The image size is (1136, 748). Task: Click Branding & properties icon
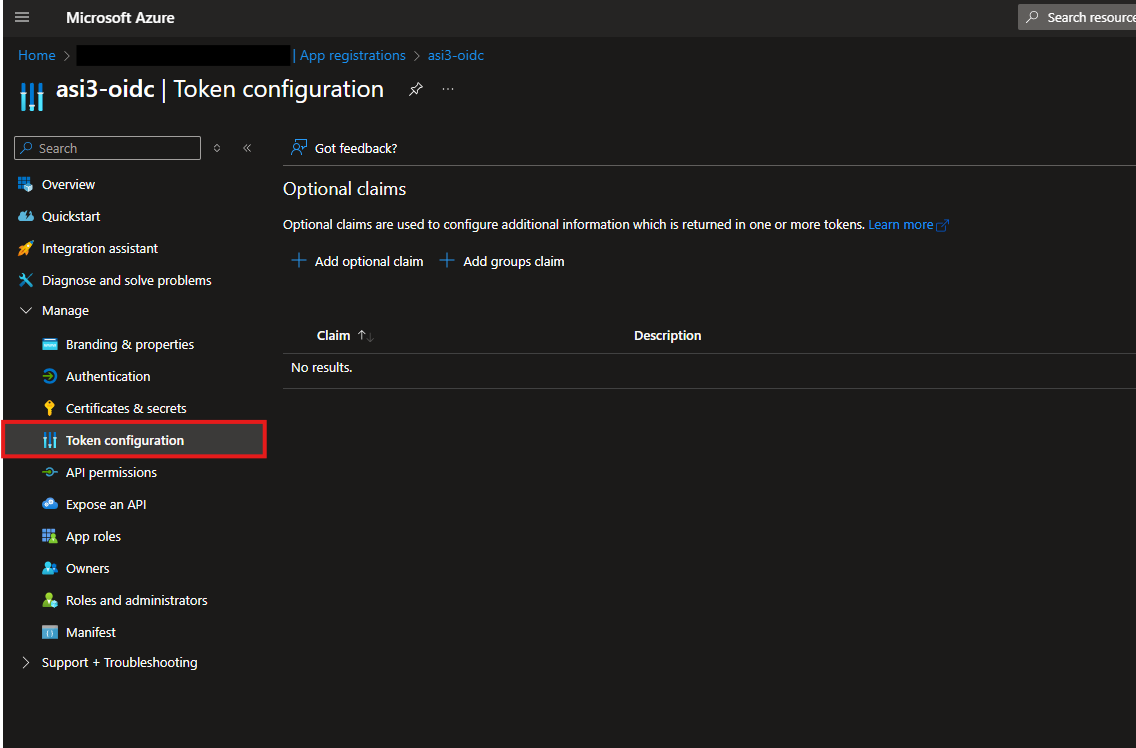[49, 344]
